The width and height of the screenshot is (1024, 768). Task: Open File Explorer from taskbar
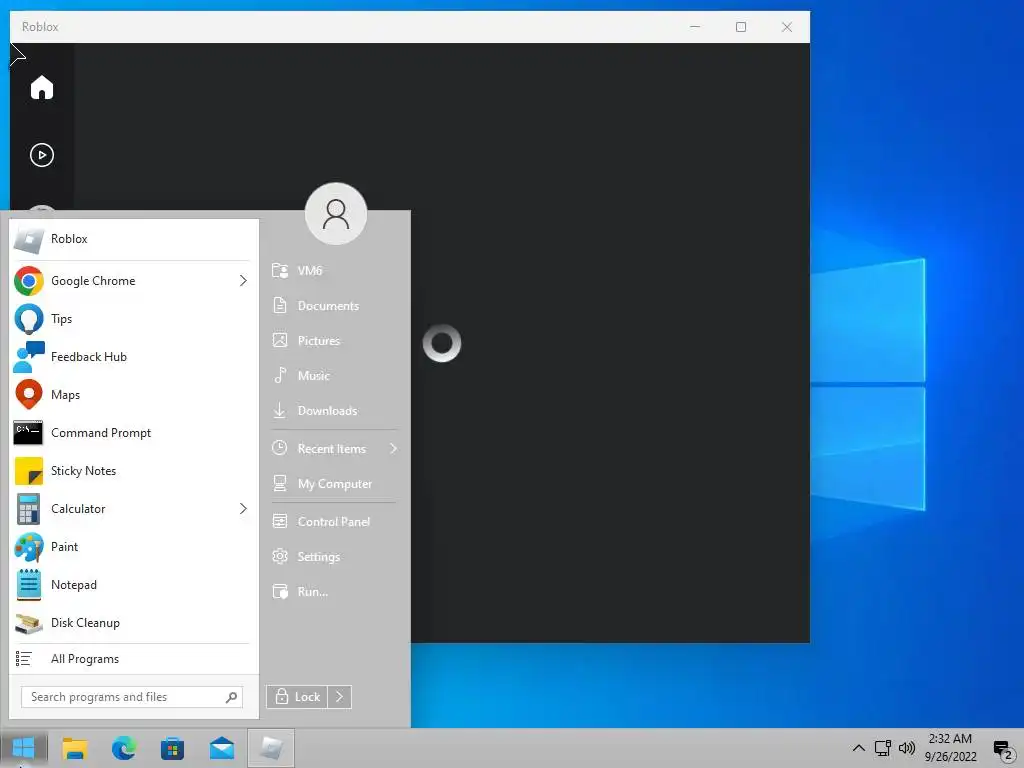coord(74,748)
